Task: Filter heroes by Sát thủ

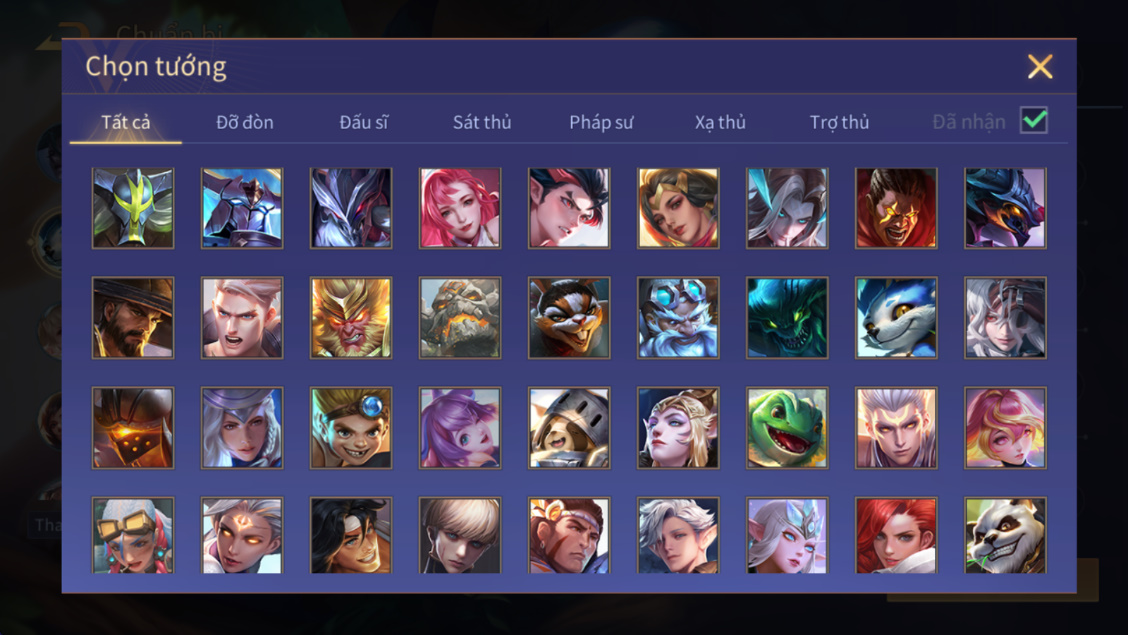Action: (x=482, y=122)
